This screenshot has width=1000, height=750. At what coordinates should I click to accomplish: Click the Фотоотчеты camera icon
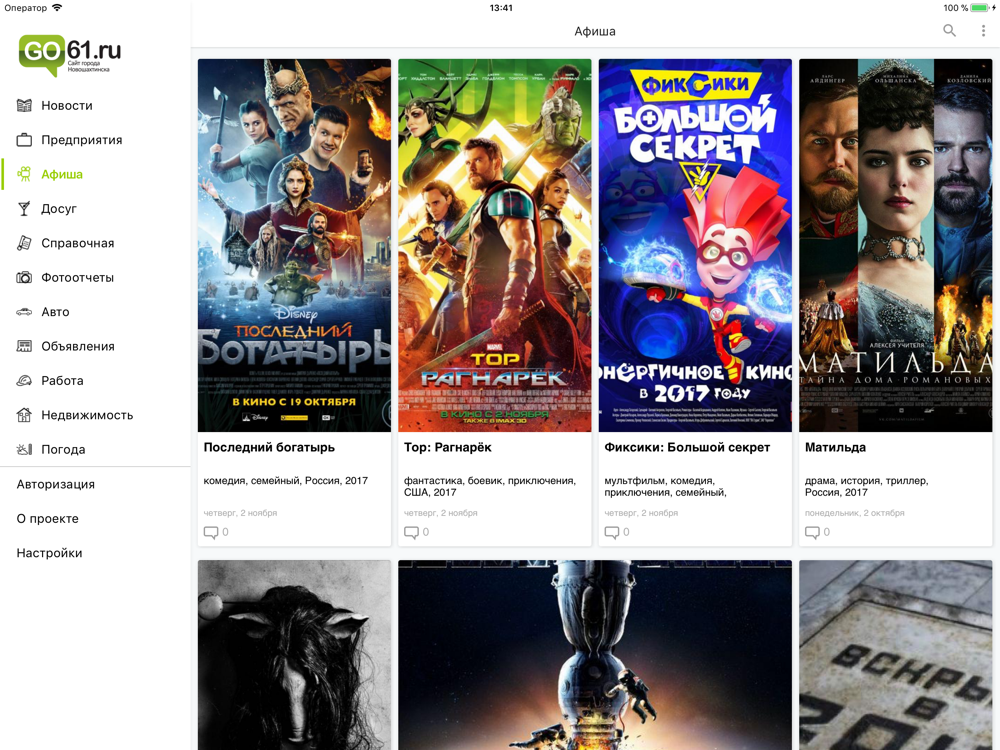(24, 277)
